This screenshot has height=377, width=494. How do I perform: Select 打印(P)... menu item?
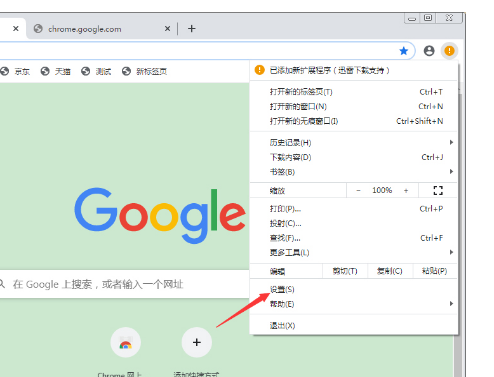(354, 209)
